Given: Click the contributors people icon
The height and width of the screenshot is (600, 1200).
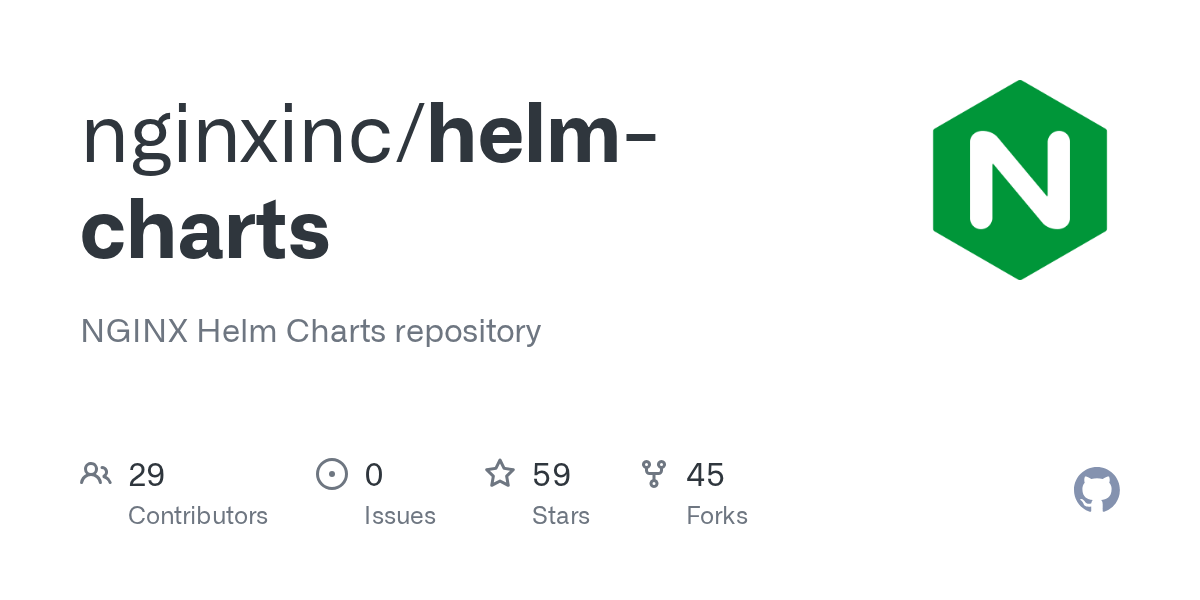Looking at the screenshot, I should point(96,474).
